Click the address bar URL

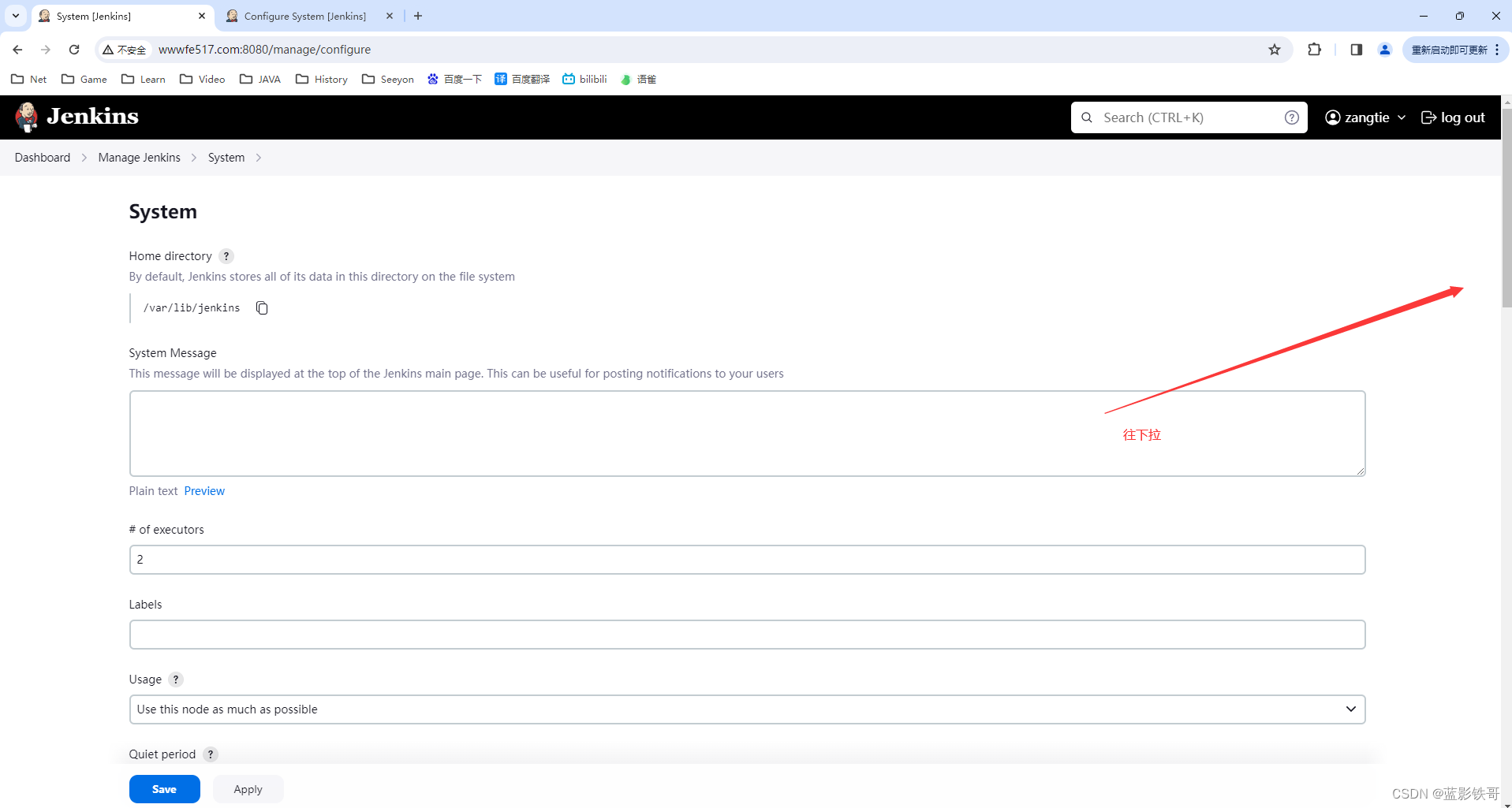pyautogui.click(x=264, y=50)
